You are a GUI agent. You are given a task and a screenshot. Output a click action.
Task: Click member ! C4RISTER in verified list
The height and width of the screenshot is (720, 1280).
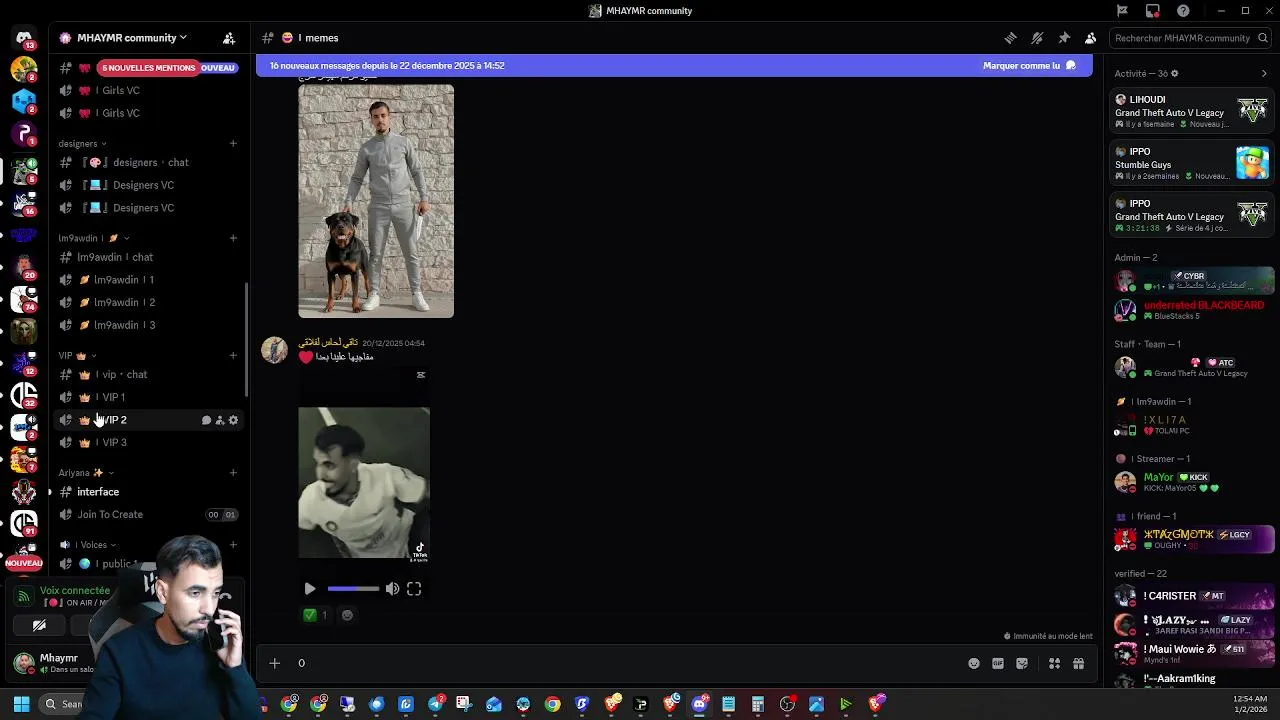1192,596
